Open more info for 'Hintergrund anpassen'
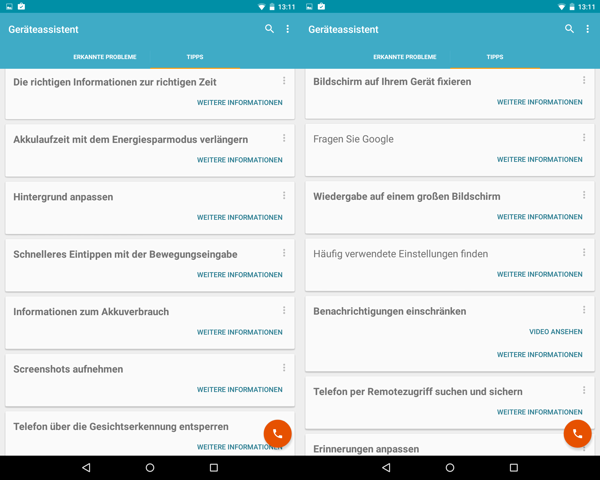This screenshot has height=480, width=600. coord(240,217)
